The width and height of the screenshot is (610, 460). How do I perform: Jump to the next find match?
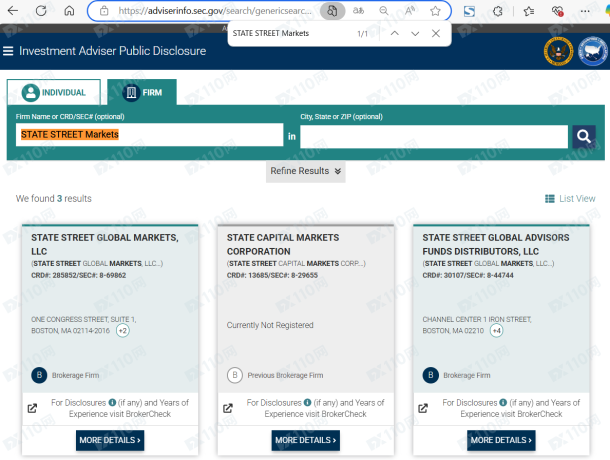coord(415,33)
